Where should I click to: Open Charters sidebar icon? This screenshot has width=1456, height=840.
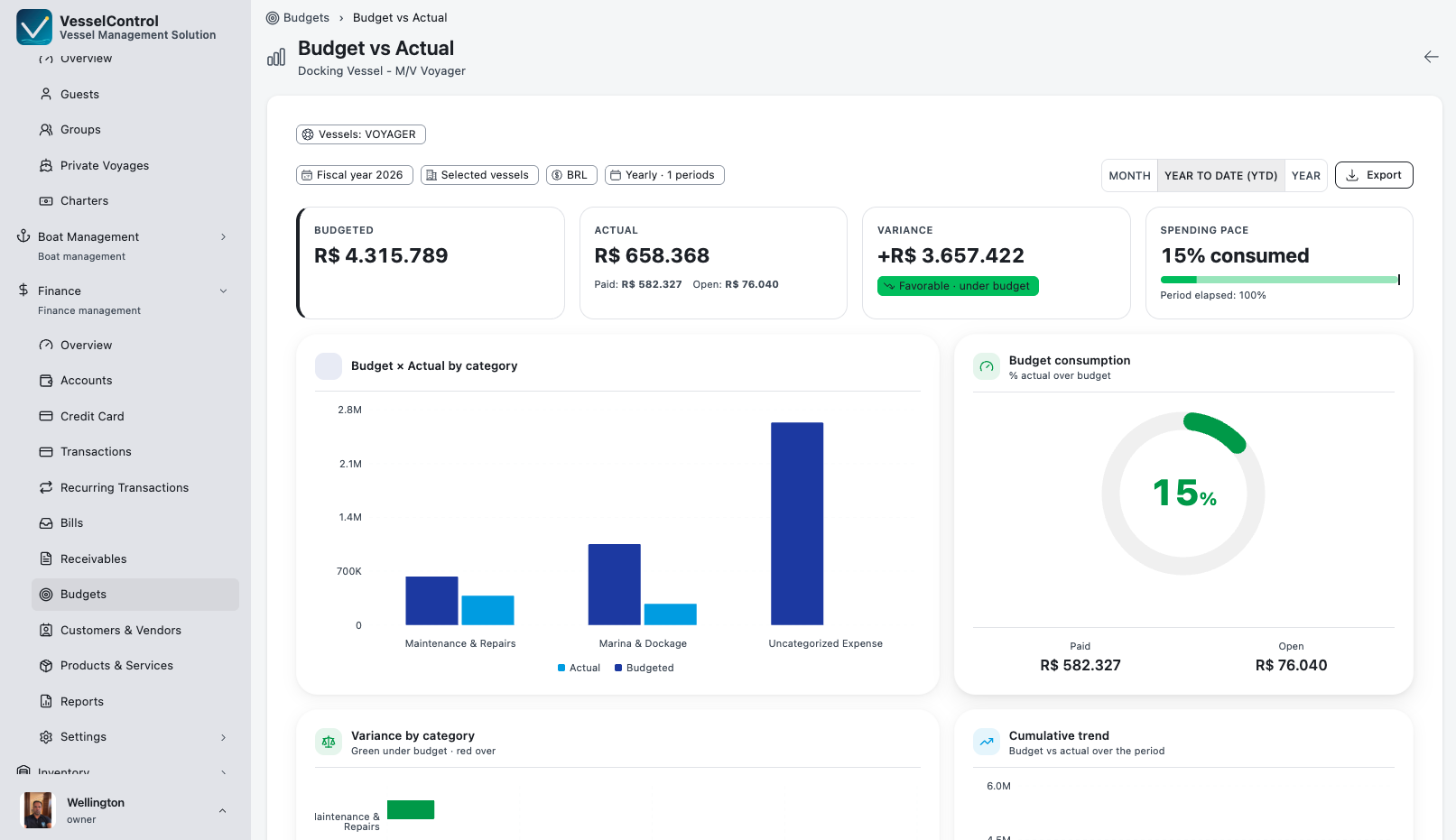click(x=46, y=201)
